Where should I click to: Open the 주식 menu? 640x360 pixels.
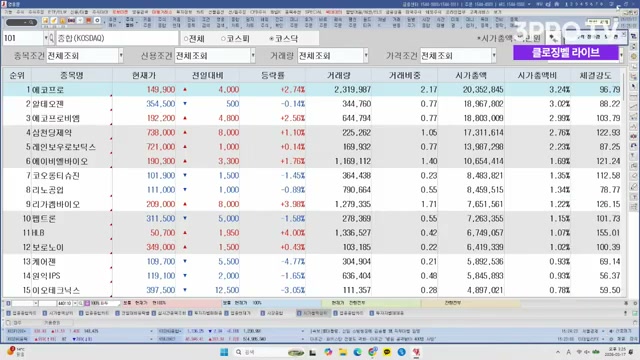point(20,12)
